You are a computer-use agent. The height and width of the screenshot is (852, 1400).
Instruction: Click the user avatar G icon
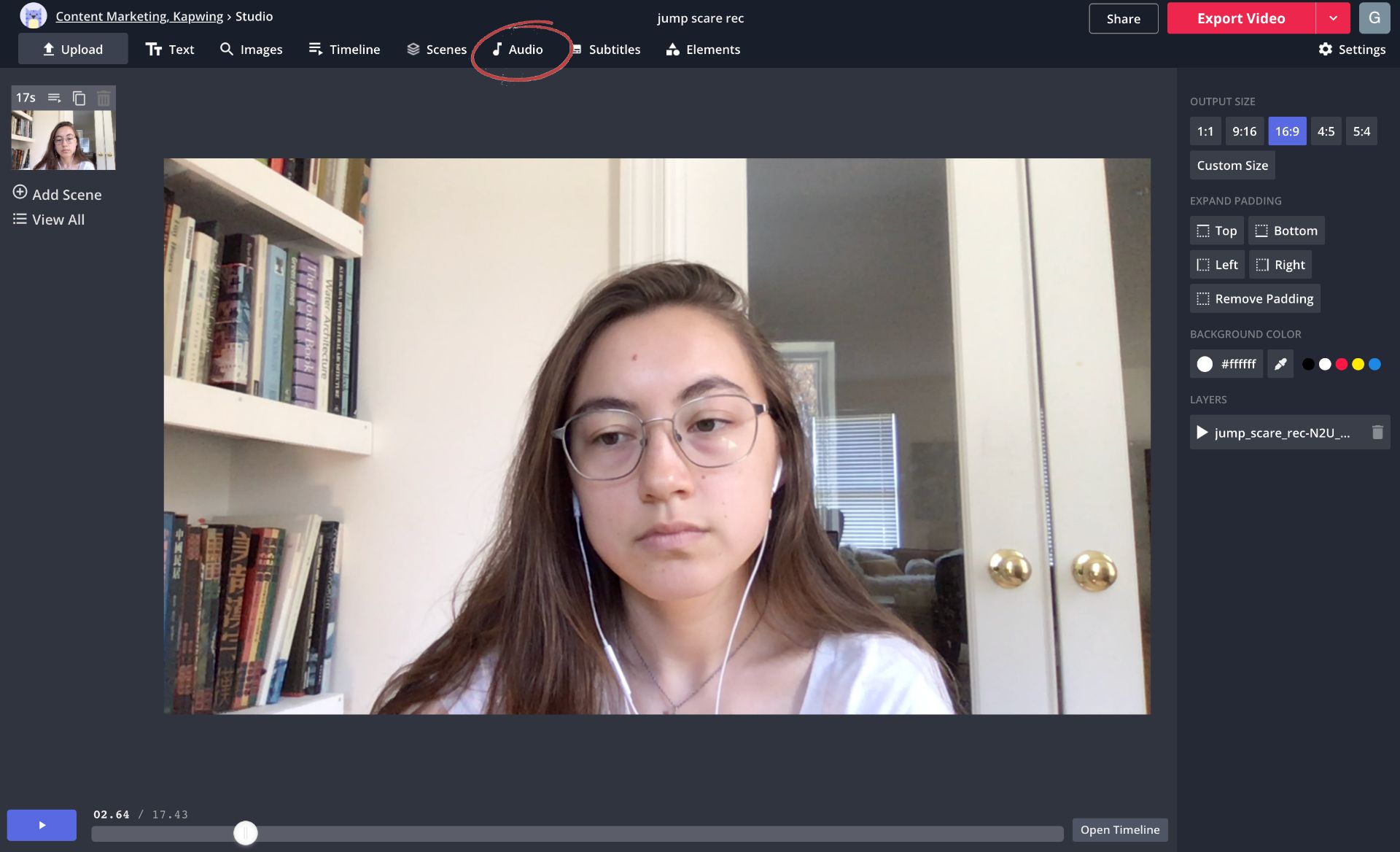click(1374, 18)
